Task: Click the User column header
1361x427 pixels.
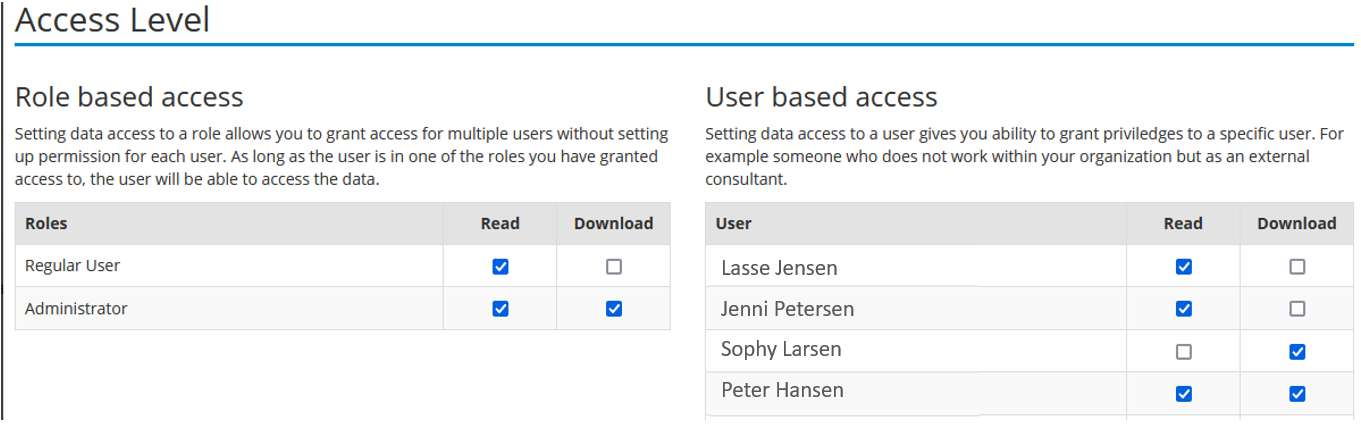Action: 734,224
